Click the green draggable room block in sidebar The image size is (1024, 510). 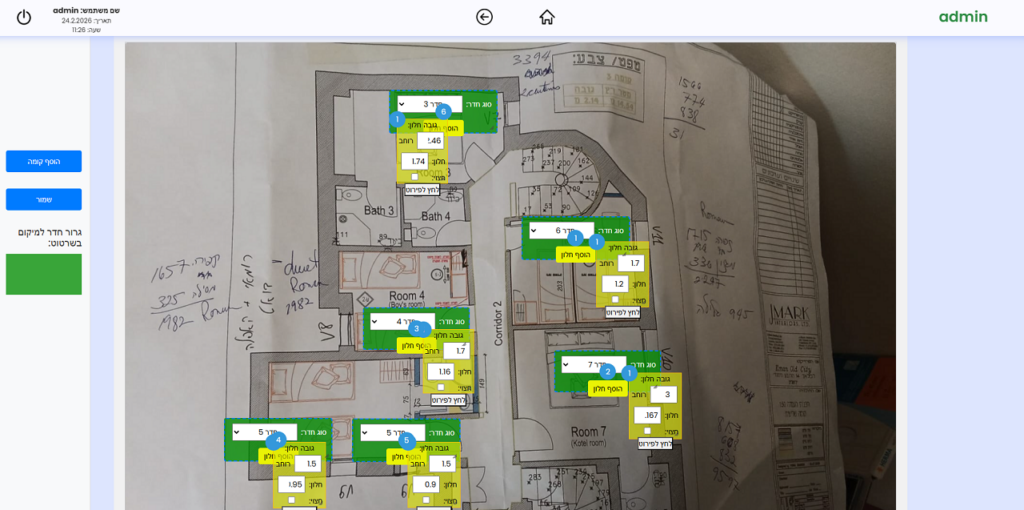(43, 274)
